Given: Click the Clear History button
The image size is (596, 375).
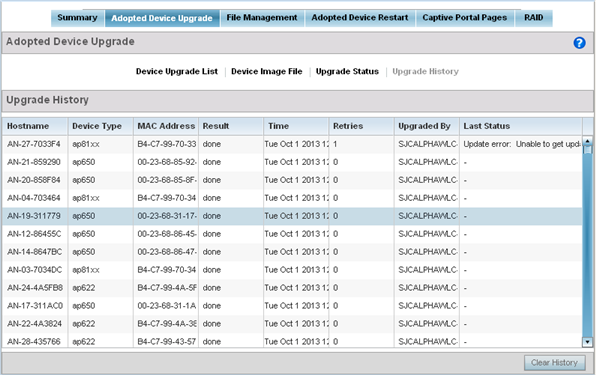Looking at the screenshot, I should point(554,362).
